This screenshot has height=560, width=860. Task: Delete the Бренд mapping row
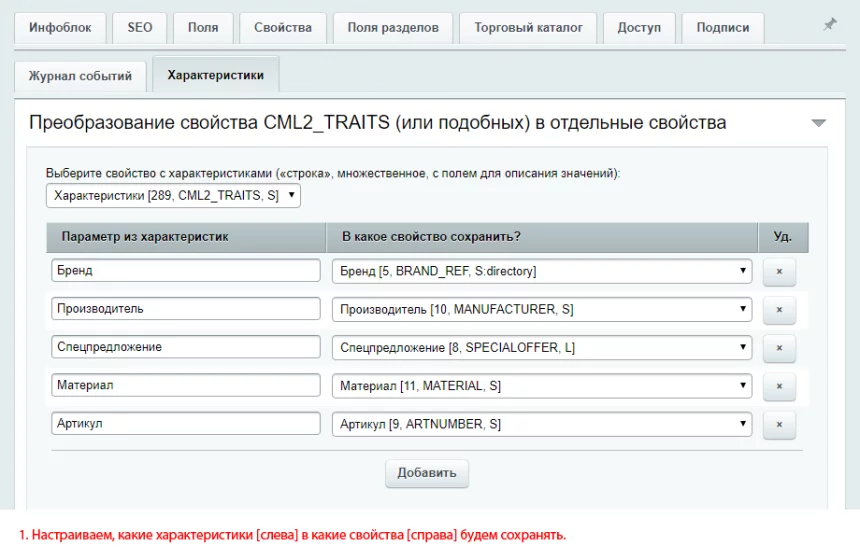pos(779,272)
